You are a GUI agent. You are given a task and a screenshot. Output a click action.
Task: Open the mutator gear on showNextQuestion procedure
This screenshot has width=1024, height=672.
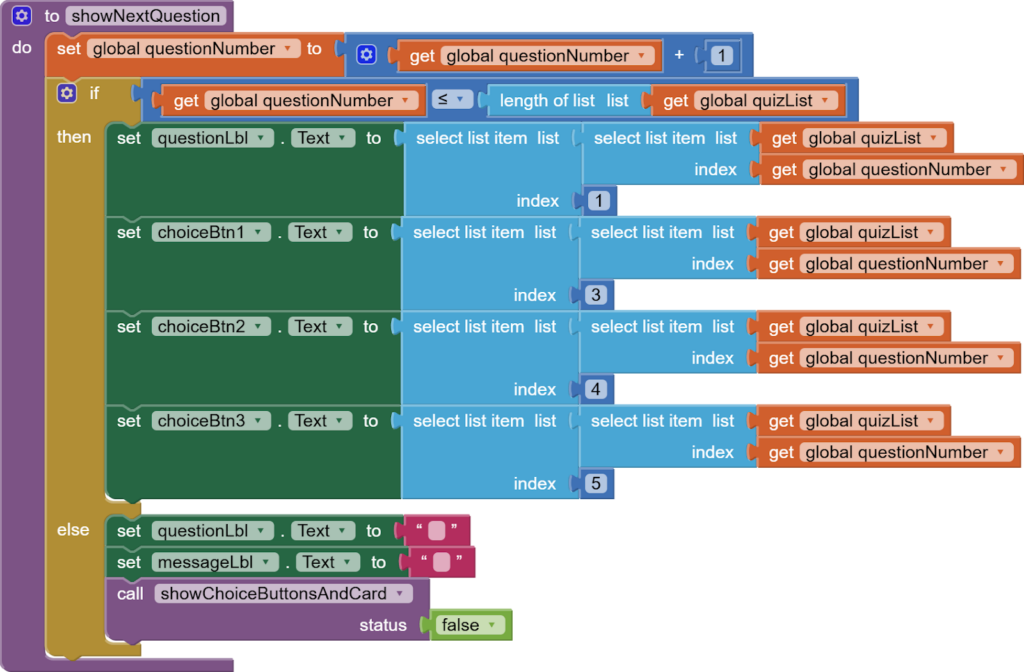[x=22, y=16]
